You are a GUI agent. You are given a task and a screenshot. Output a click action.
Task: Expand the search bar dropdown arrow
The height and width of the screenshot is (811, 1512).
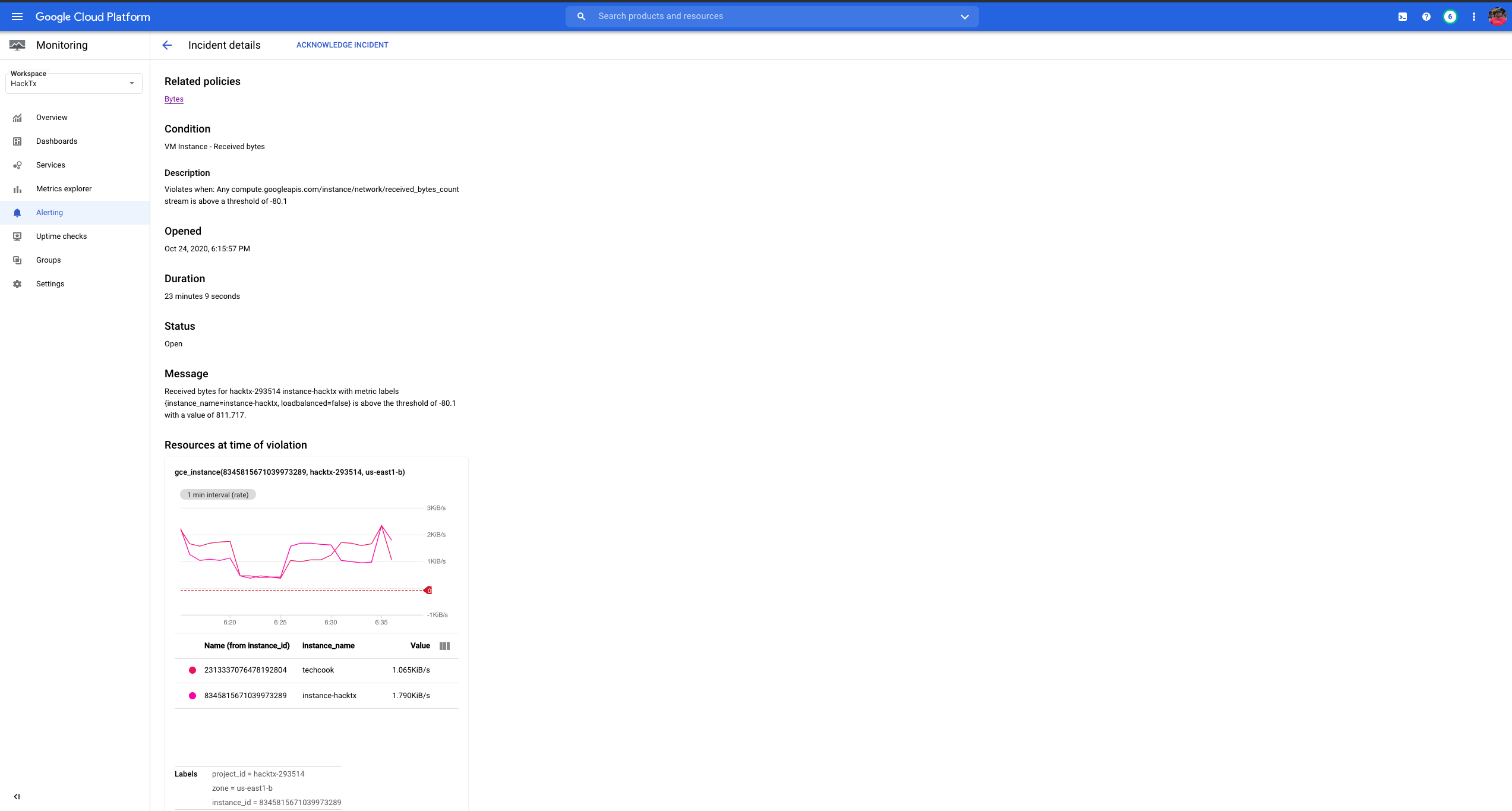click(x=964, y=17)
